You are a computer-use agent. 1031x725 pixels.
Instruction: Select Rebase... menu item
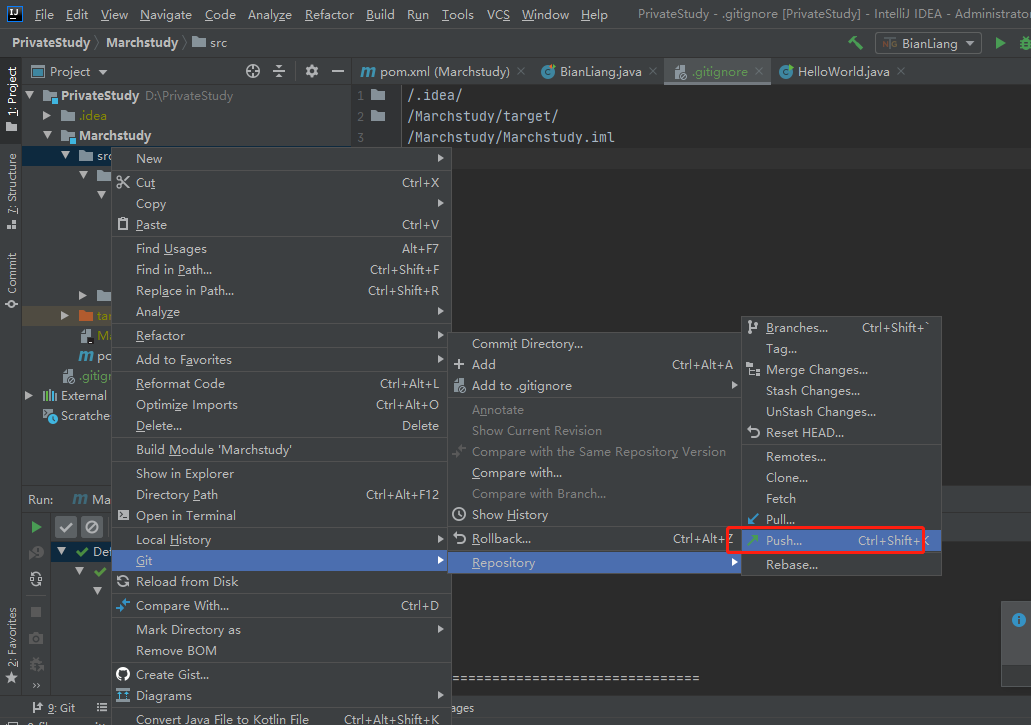pyautogui.click(x=841, y=565)
